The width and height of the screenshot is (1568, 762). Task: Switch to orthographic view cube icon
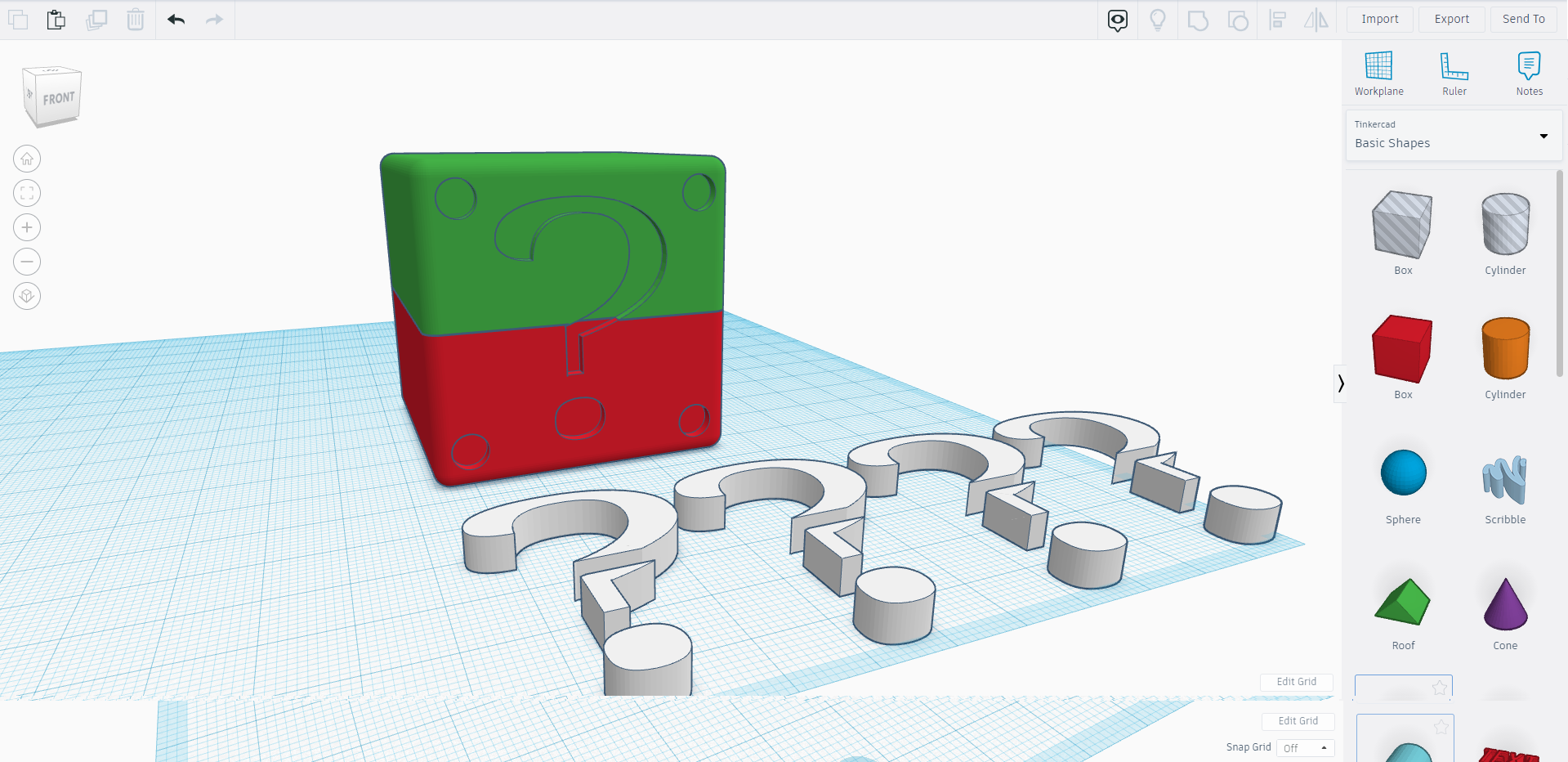pos(27,296)
